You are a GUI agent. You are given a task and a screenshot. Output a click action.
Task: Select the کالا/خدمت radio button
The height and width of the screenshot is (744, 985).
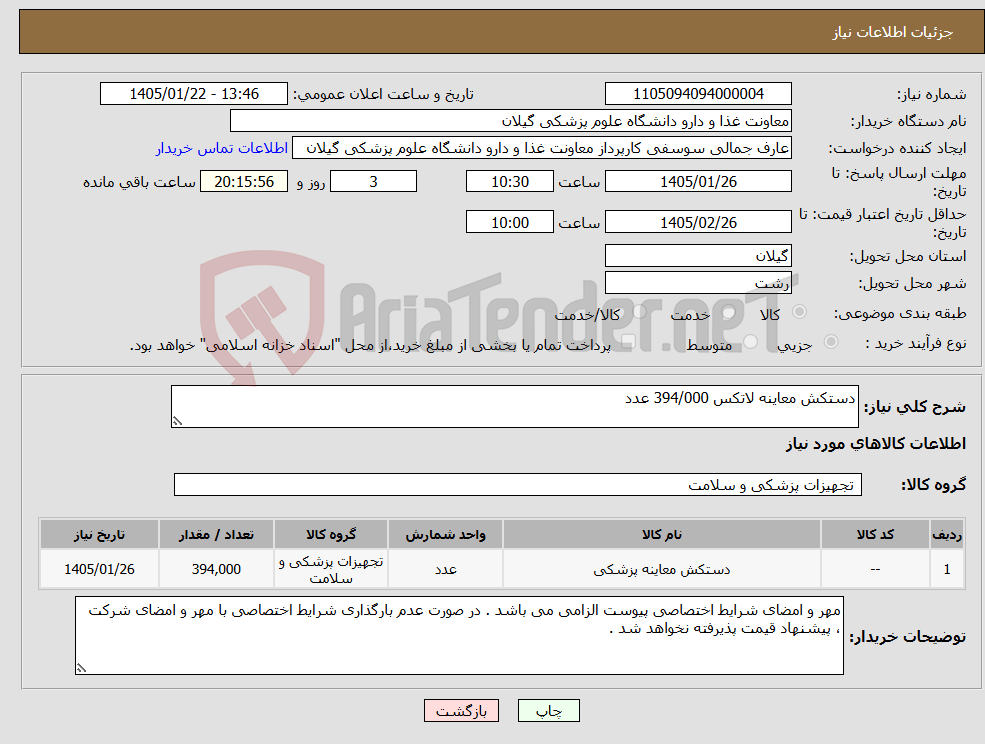pos(639,312)
